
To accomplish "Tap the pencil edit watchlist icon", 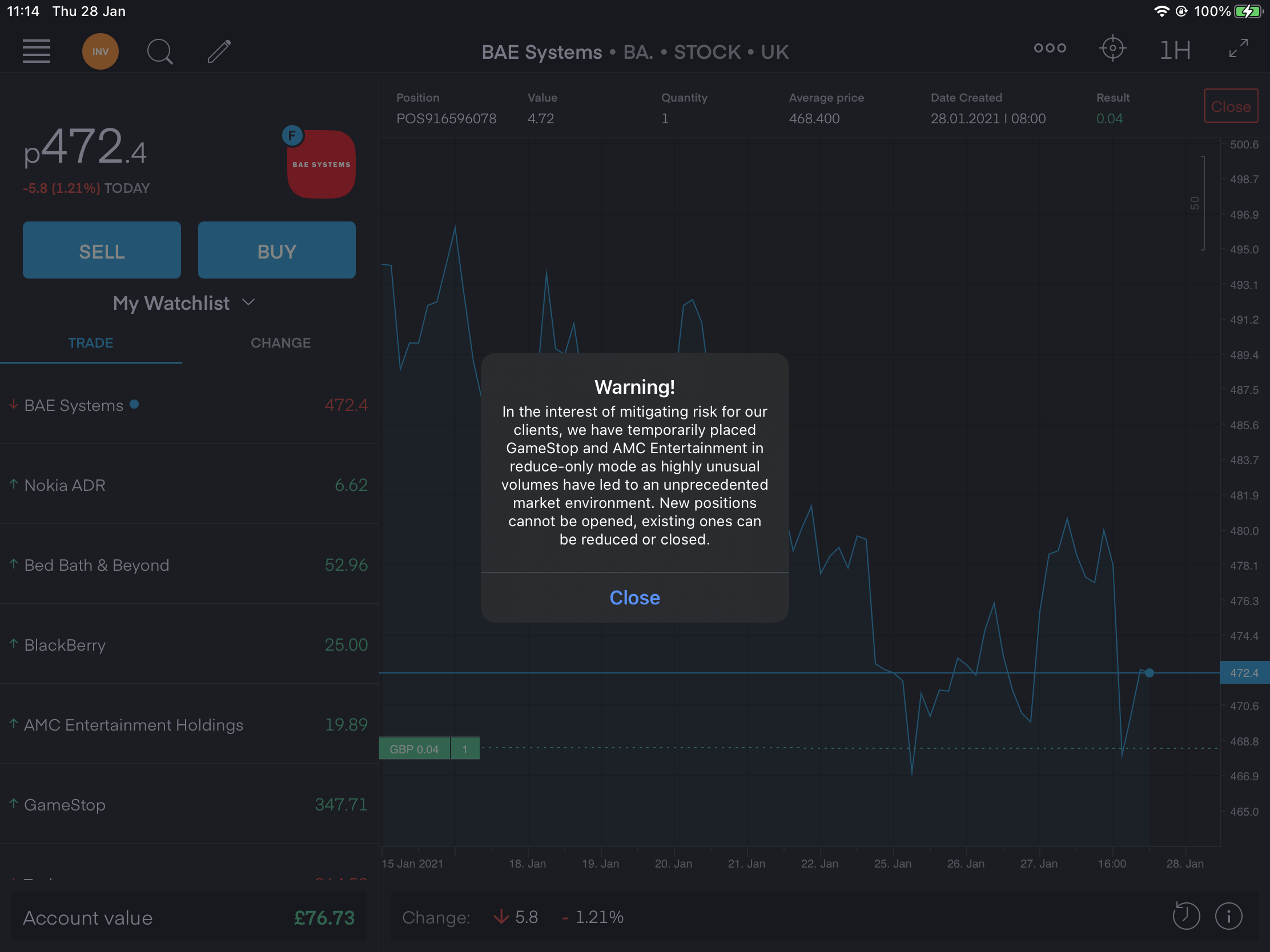I will click(219, 51).
